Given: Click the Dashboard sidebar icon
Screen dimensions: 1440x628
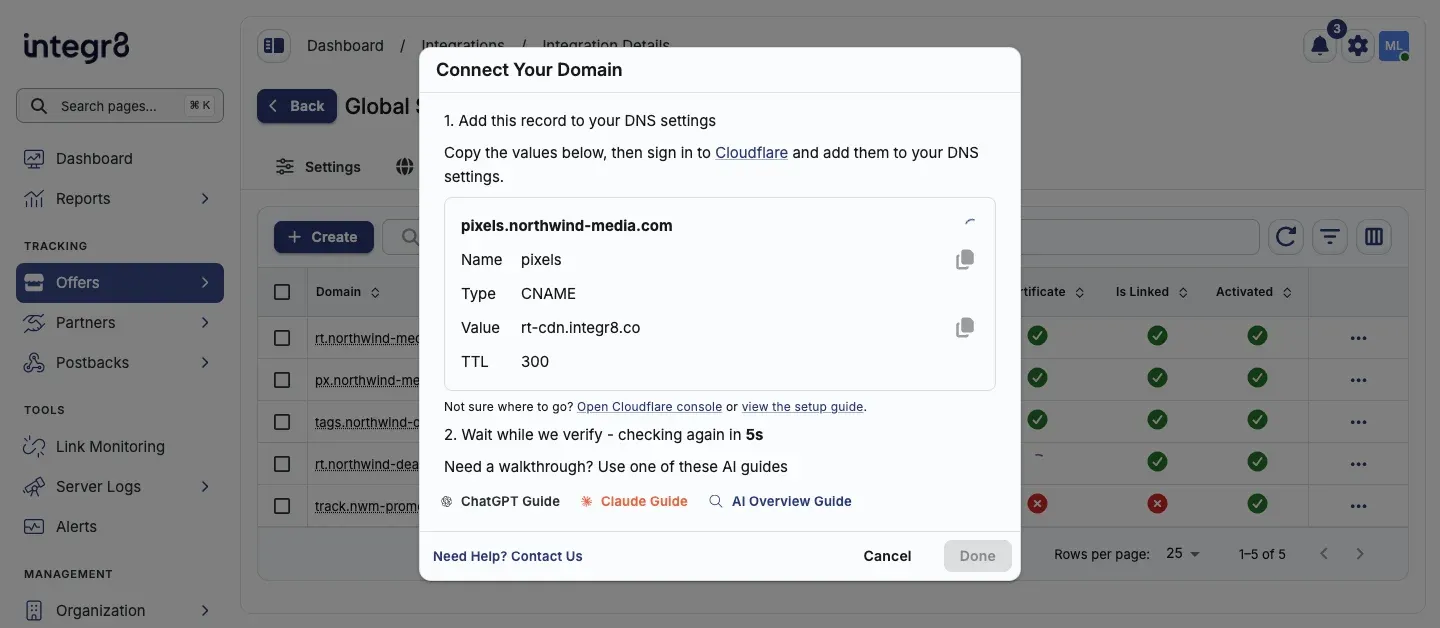Looking at the screenshot, I should tap(34, 159).
